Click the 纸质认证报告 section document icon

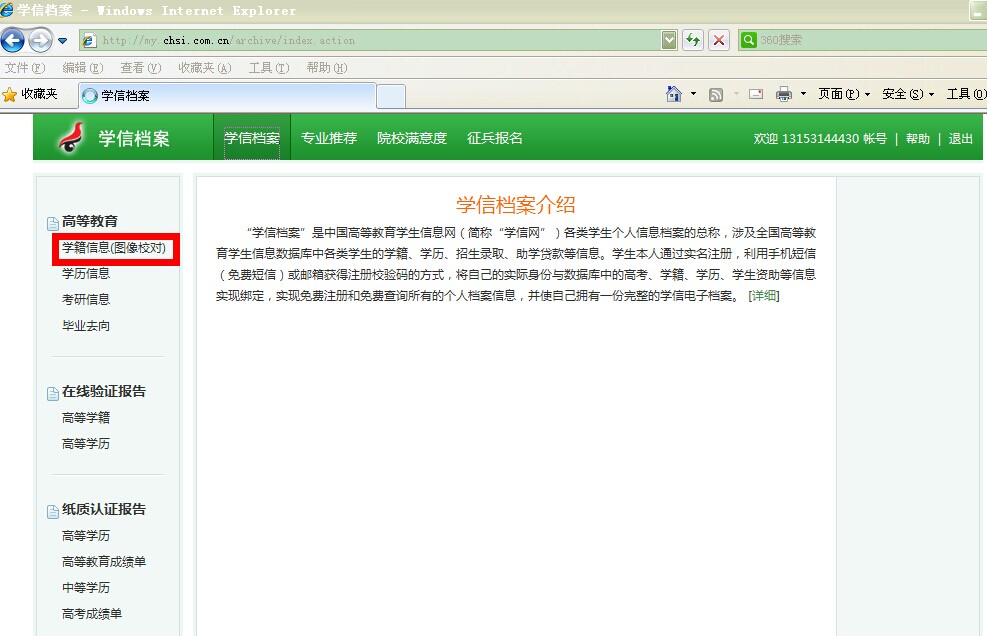coord(53,511)
